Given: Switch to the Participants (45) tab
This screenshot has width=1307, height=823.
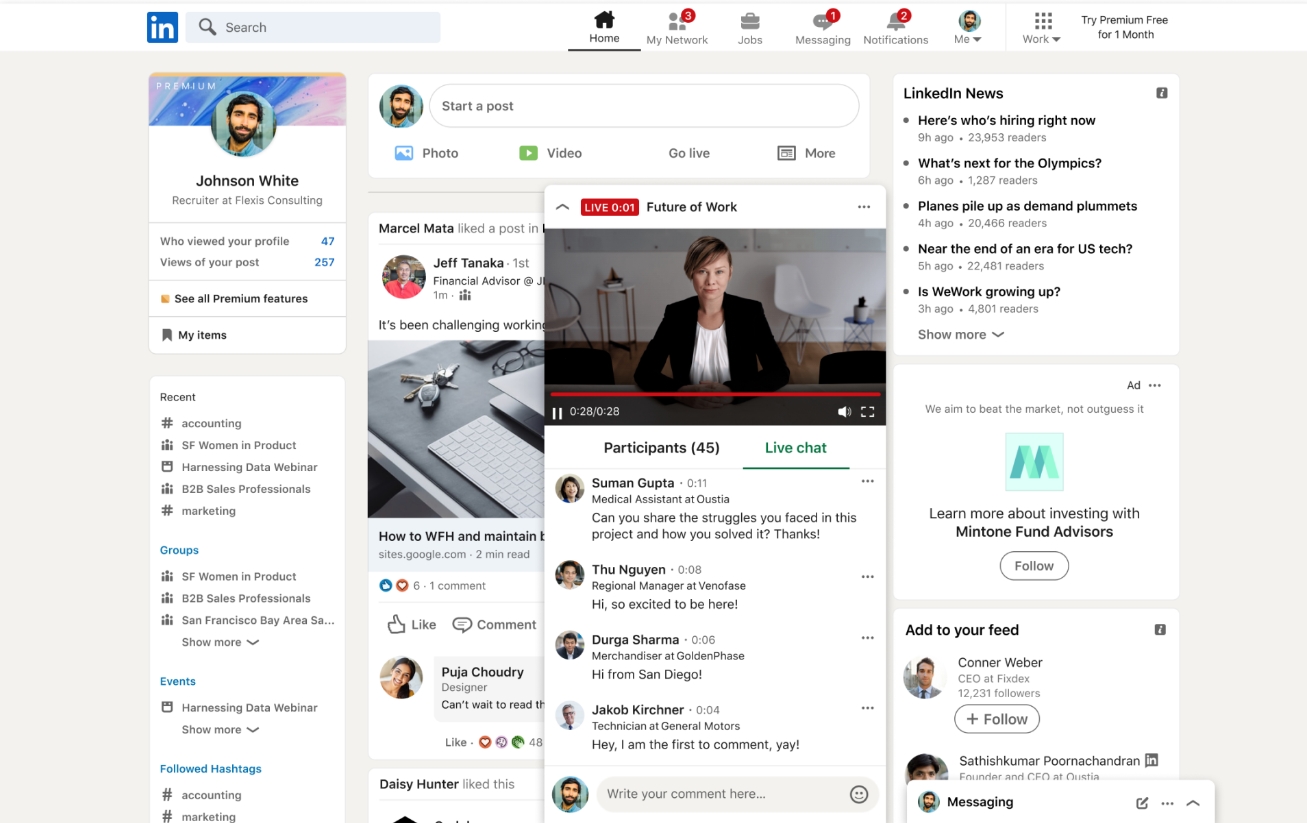Looking at the screenshot, I should click(662, 448).
